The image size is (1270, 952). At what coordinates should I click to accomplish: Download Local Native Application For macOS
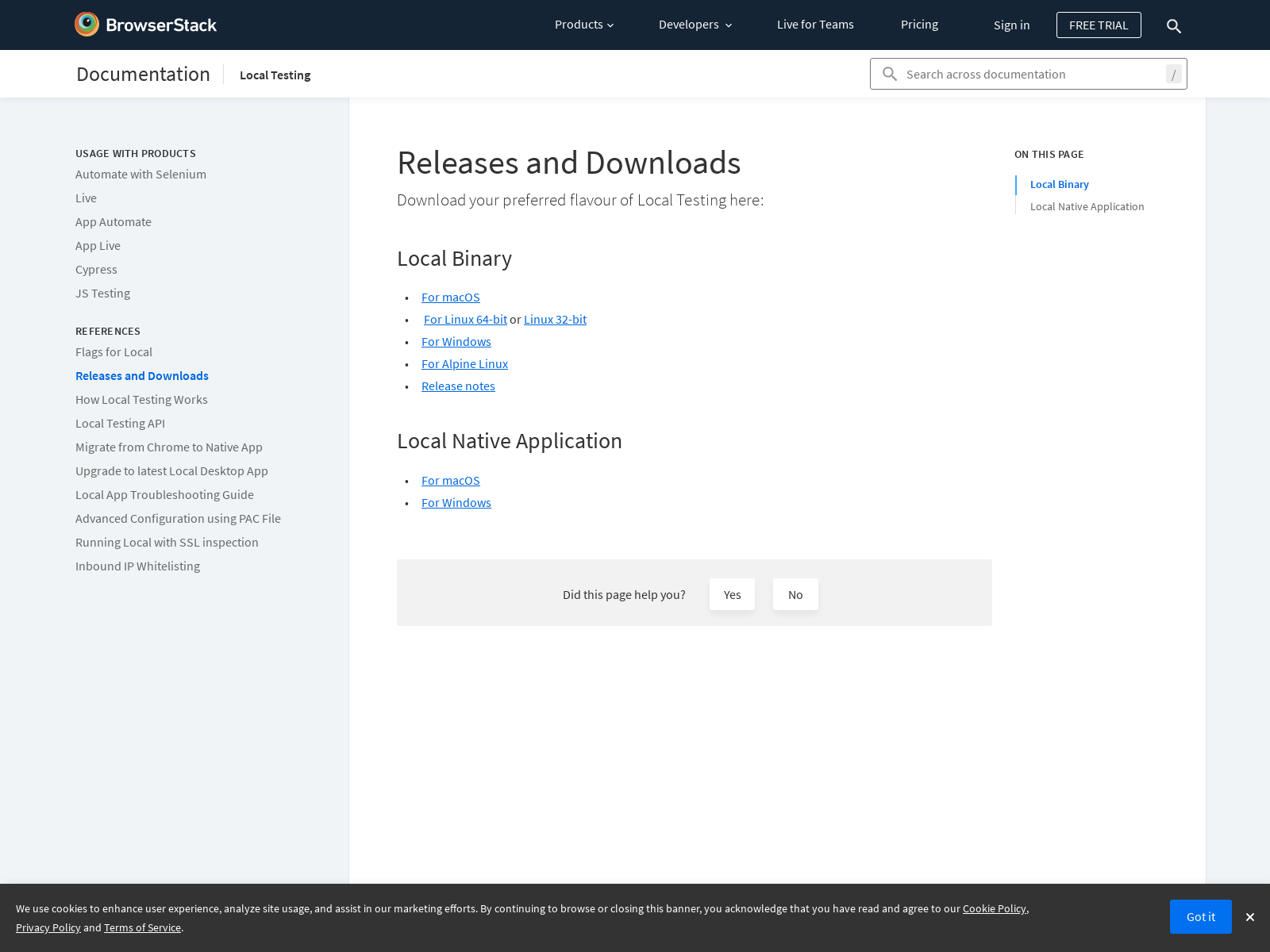click(451, 481)
